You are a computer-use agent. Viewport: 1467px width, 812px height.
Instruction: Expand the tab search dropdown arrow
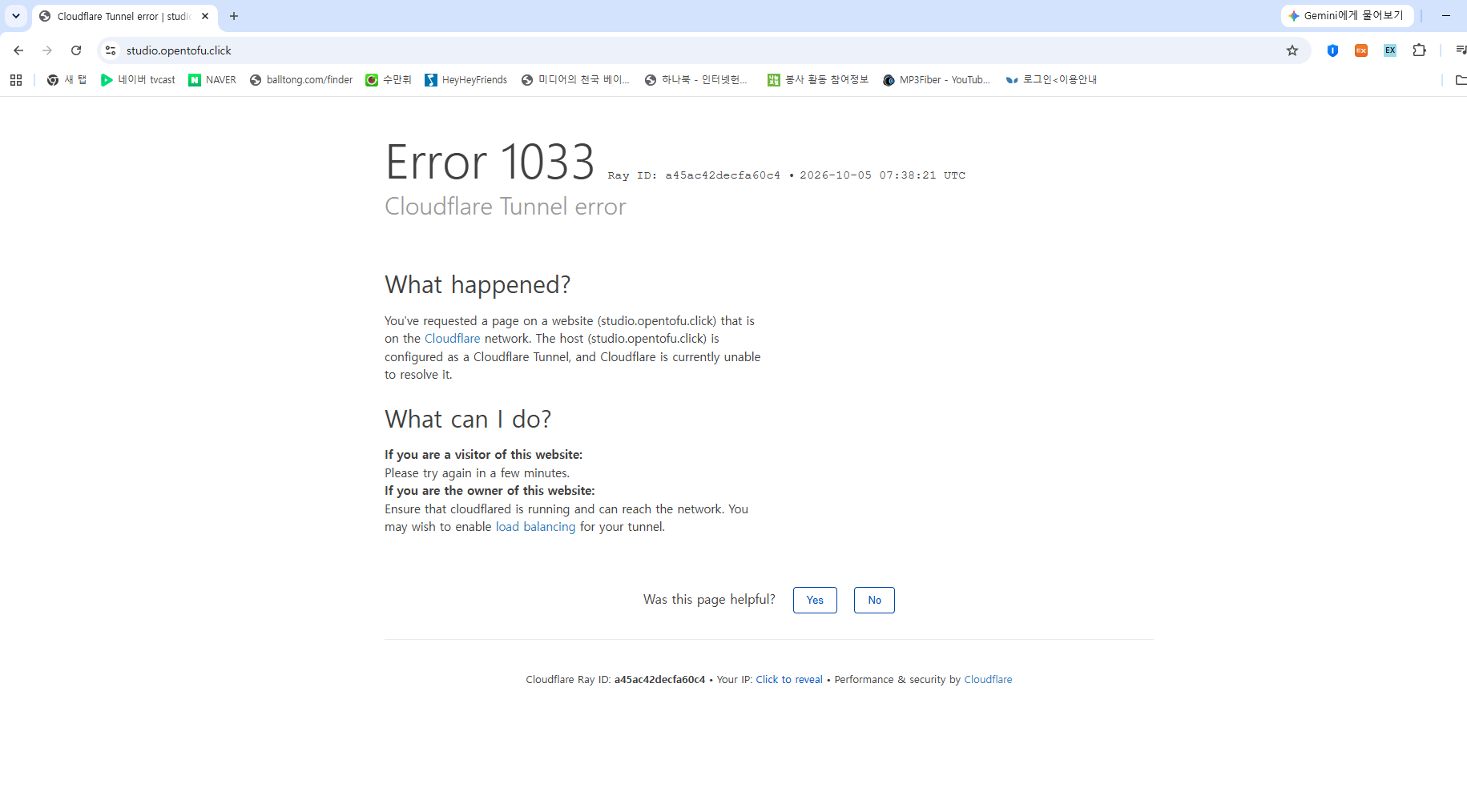pyautogui.click(x=16, y=16)
